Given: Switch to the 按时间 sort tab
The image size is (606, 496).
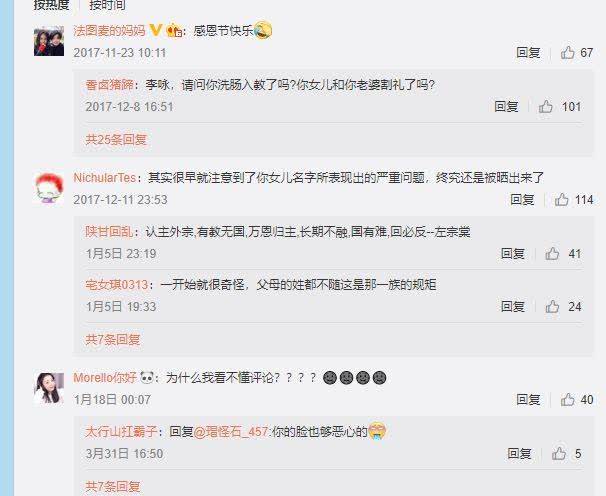Looking at the screenshot, I should [x=107, y=5].
